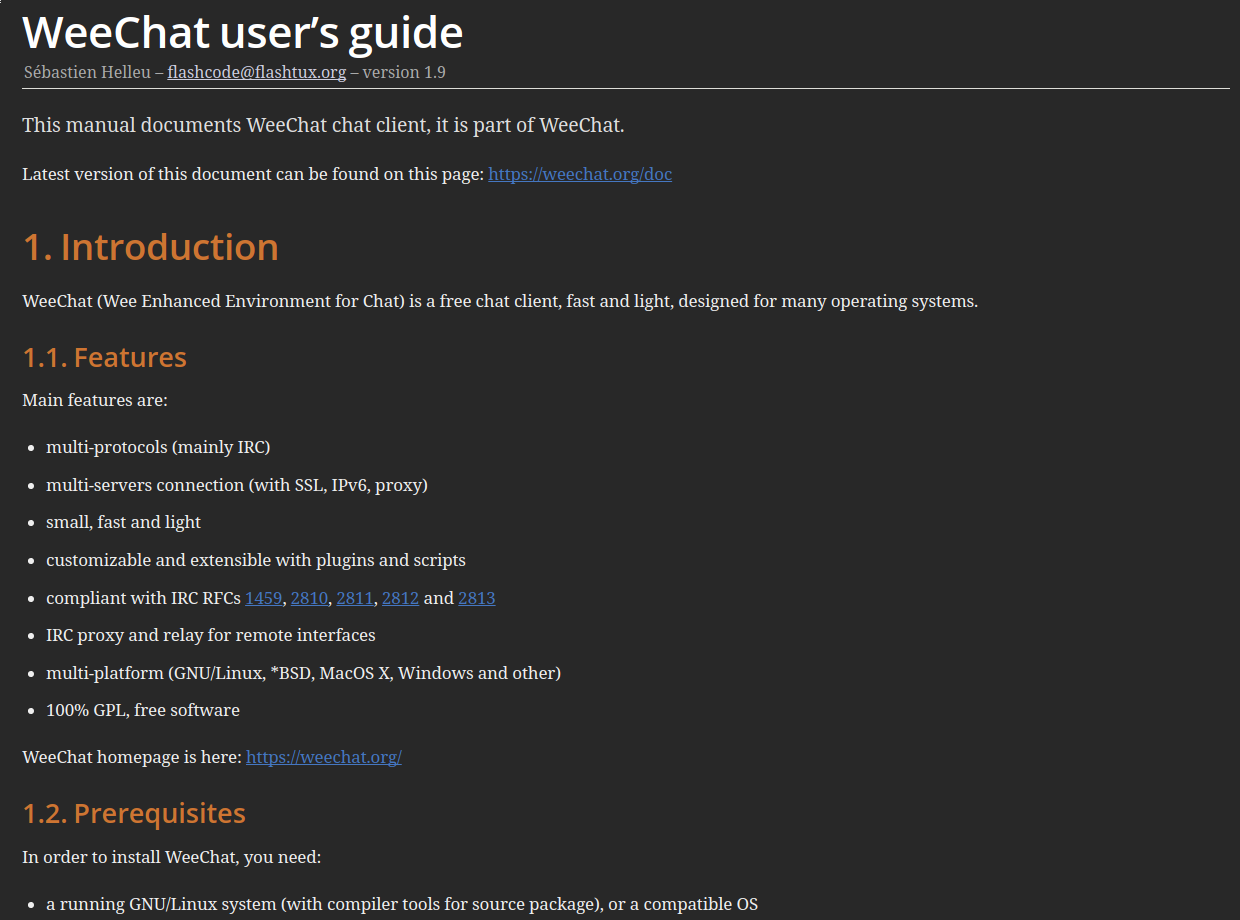The image size is (1240, 920).
Task: Click the "multi-servers connection" bullet
Action: [x=237, y=485]
